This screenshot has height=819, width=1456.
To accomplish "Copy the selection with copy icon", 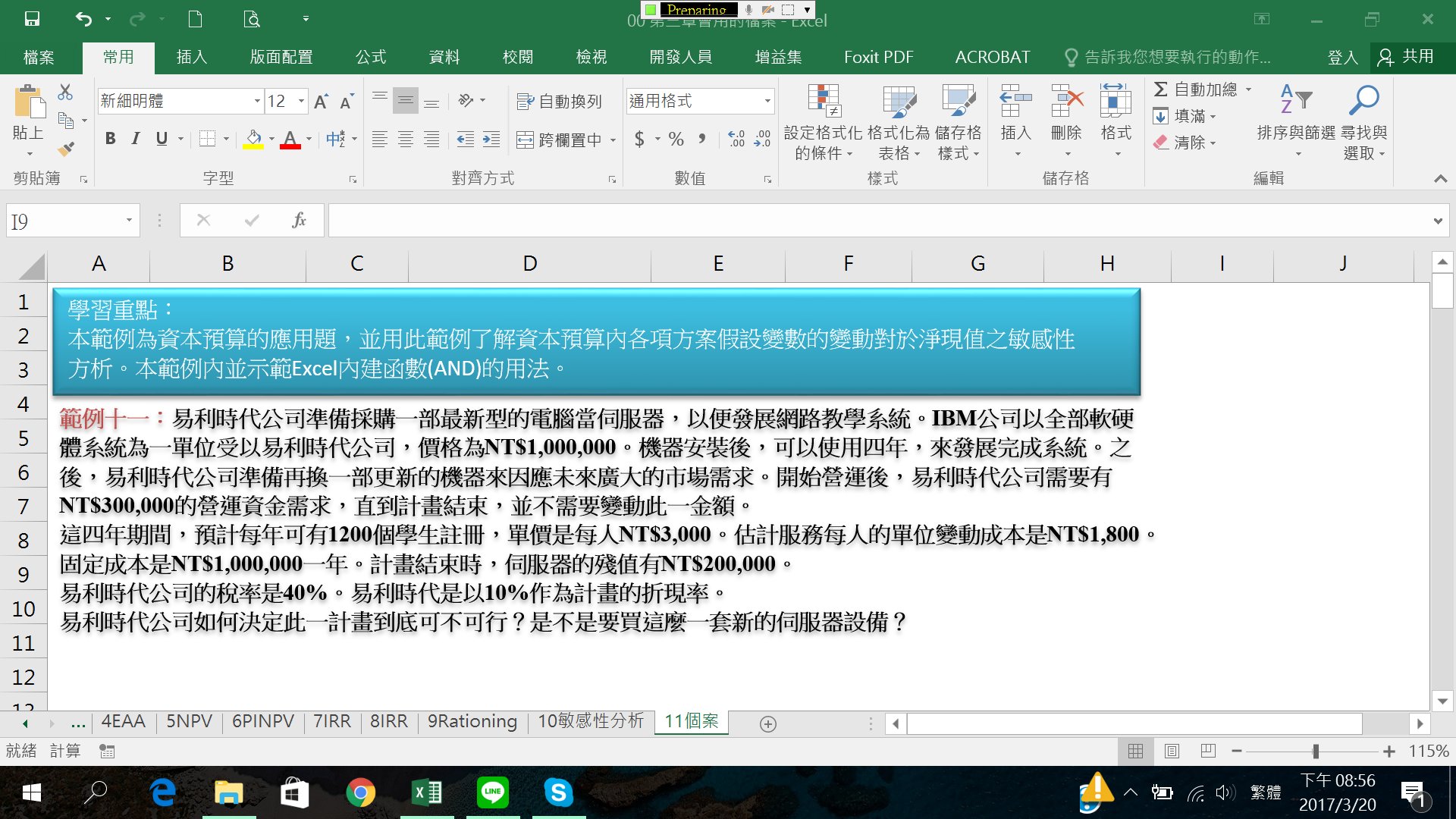I will click(x=66, y=120).
